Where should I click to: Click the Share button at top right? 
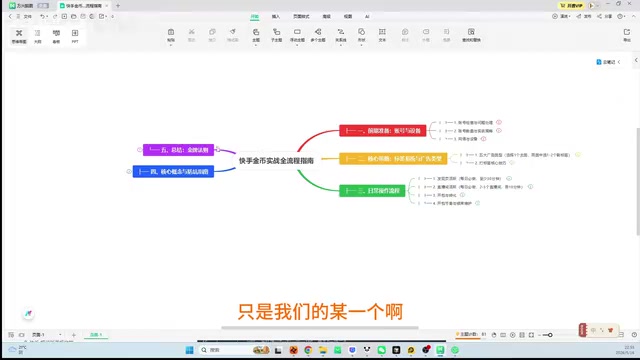coord(605,16)
